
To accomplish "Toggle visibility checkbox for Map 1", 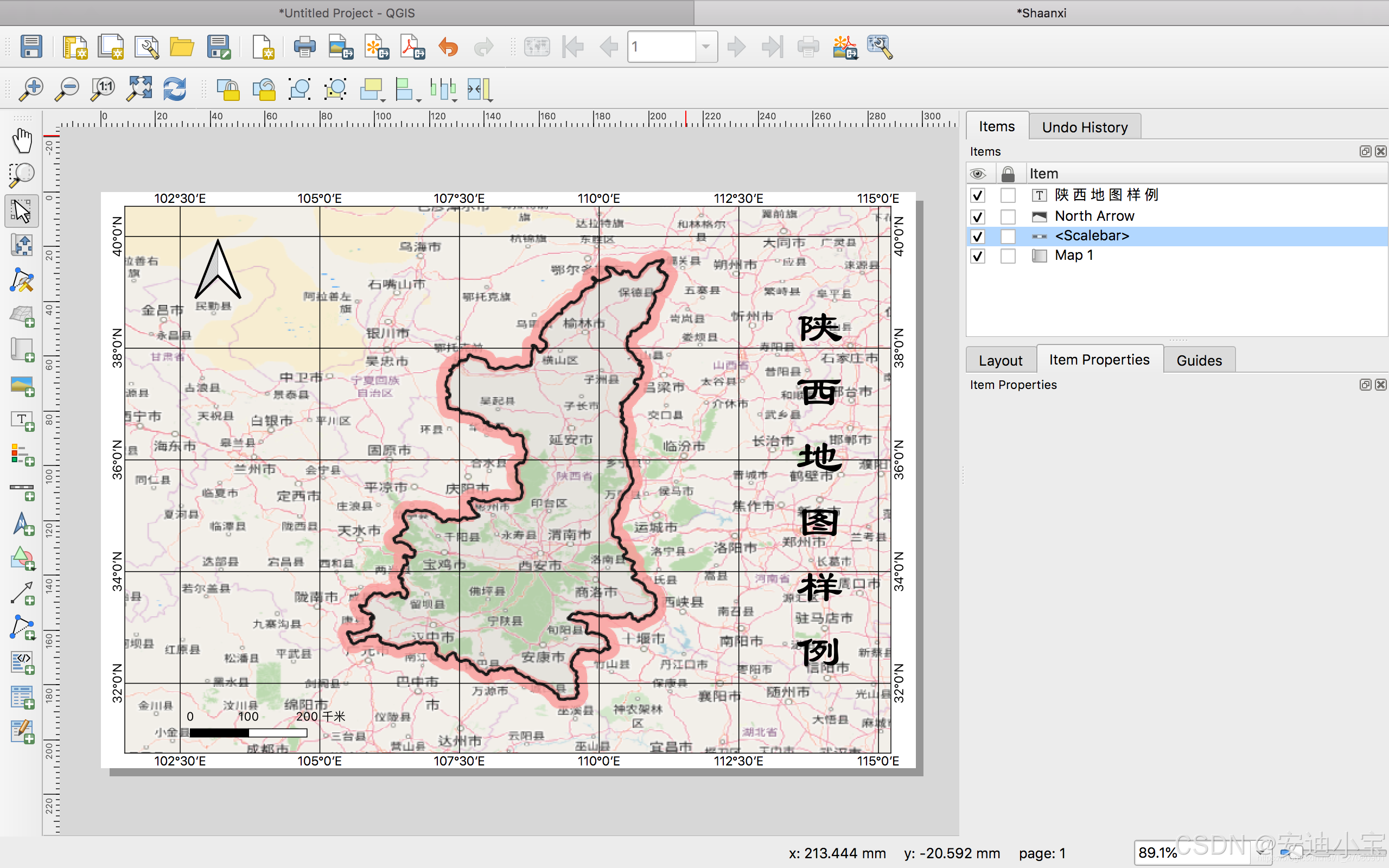I will point(978,256).
